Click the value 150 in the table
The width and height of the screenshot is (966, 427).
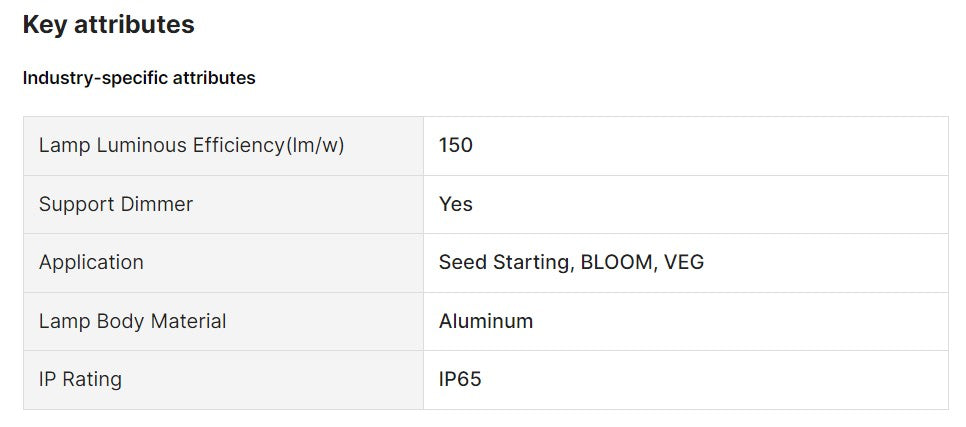pyautogui.click(x=456, y=146)
